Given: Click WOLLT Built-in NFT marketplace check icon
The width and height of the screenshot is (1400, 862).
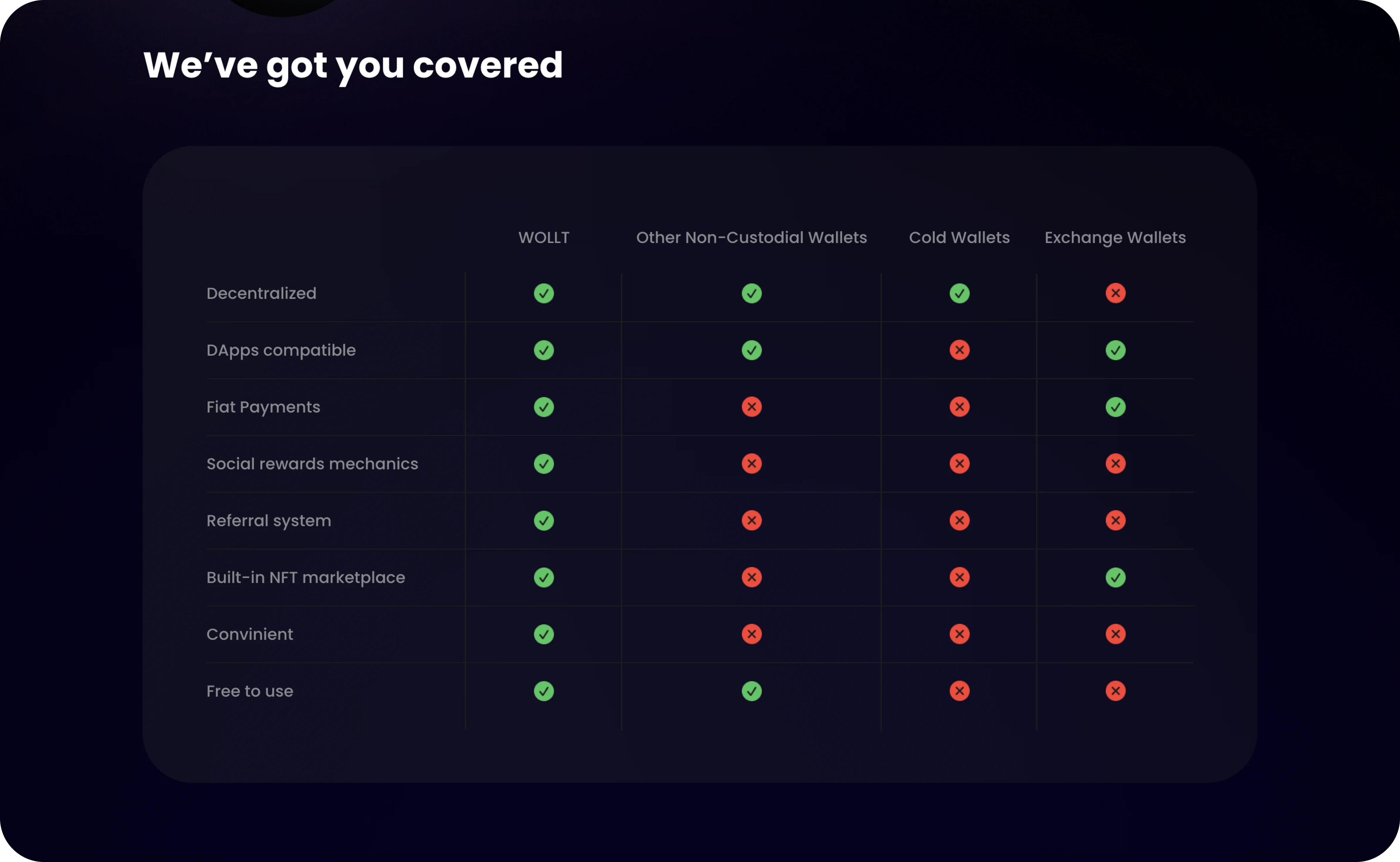Looking at the screenshot, I should point(544,577).
